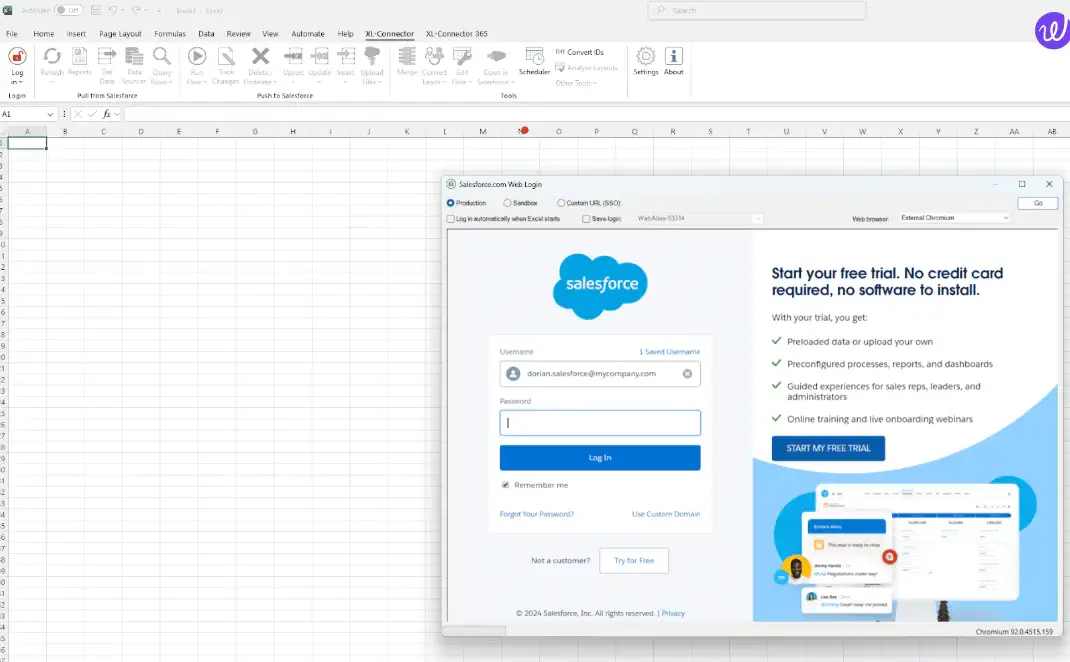The image size is (1070, 662).
Task: Click the Try for Free button
Action: tap(634, 560)
